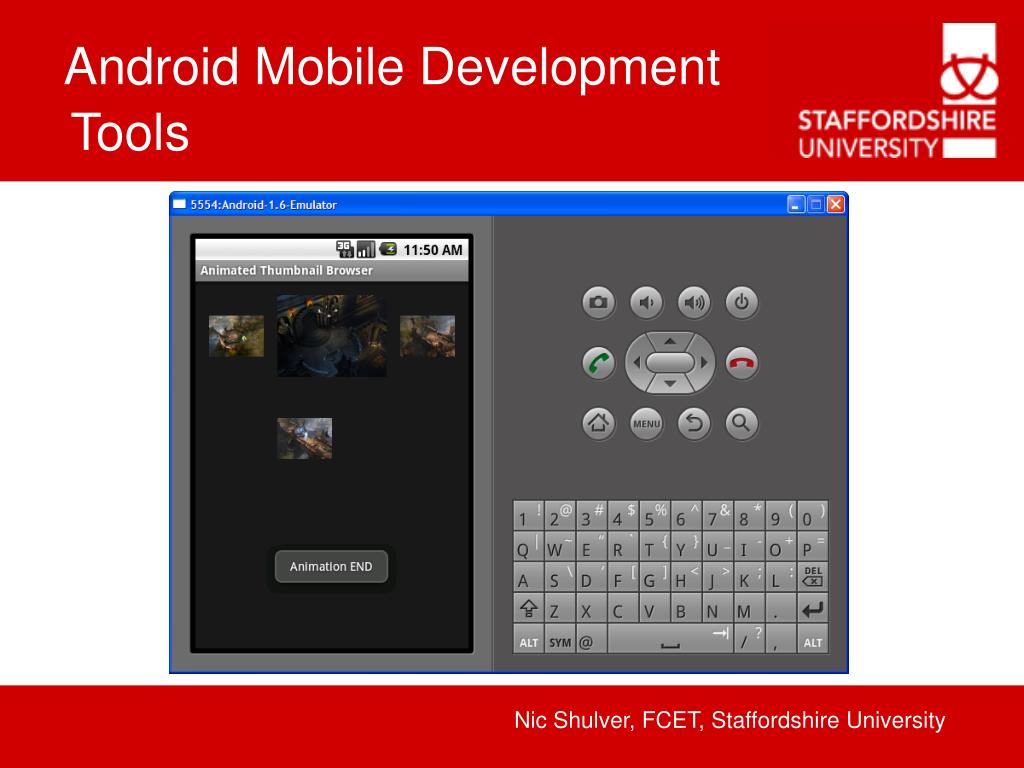Image resolution: width=1024 pixels, height=768 pixels.
Task: Click the Staffordshire University logo
Action: [897, 91]
